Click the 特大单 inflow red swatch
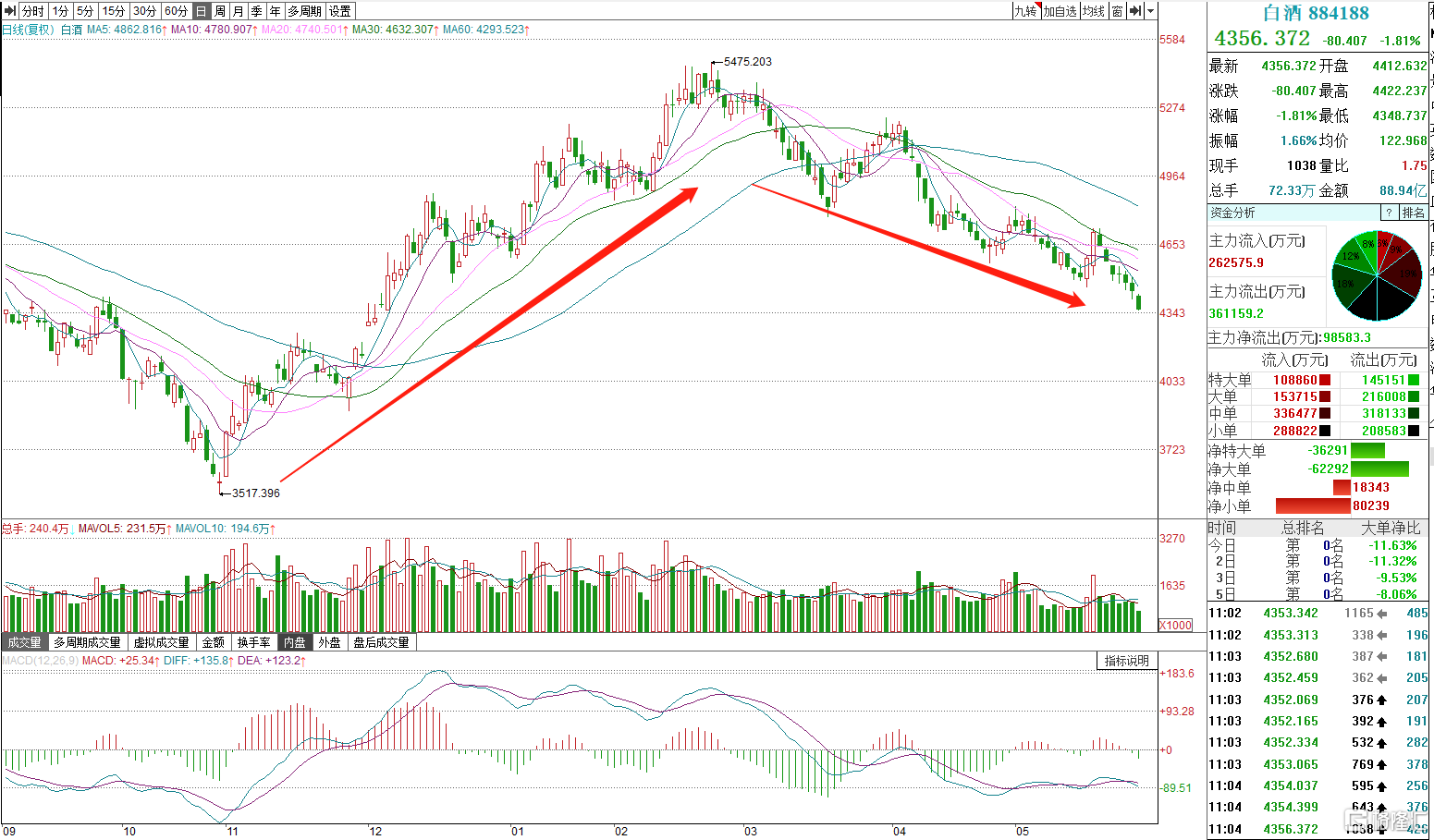1434x840 pixels. [1325, 380]
